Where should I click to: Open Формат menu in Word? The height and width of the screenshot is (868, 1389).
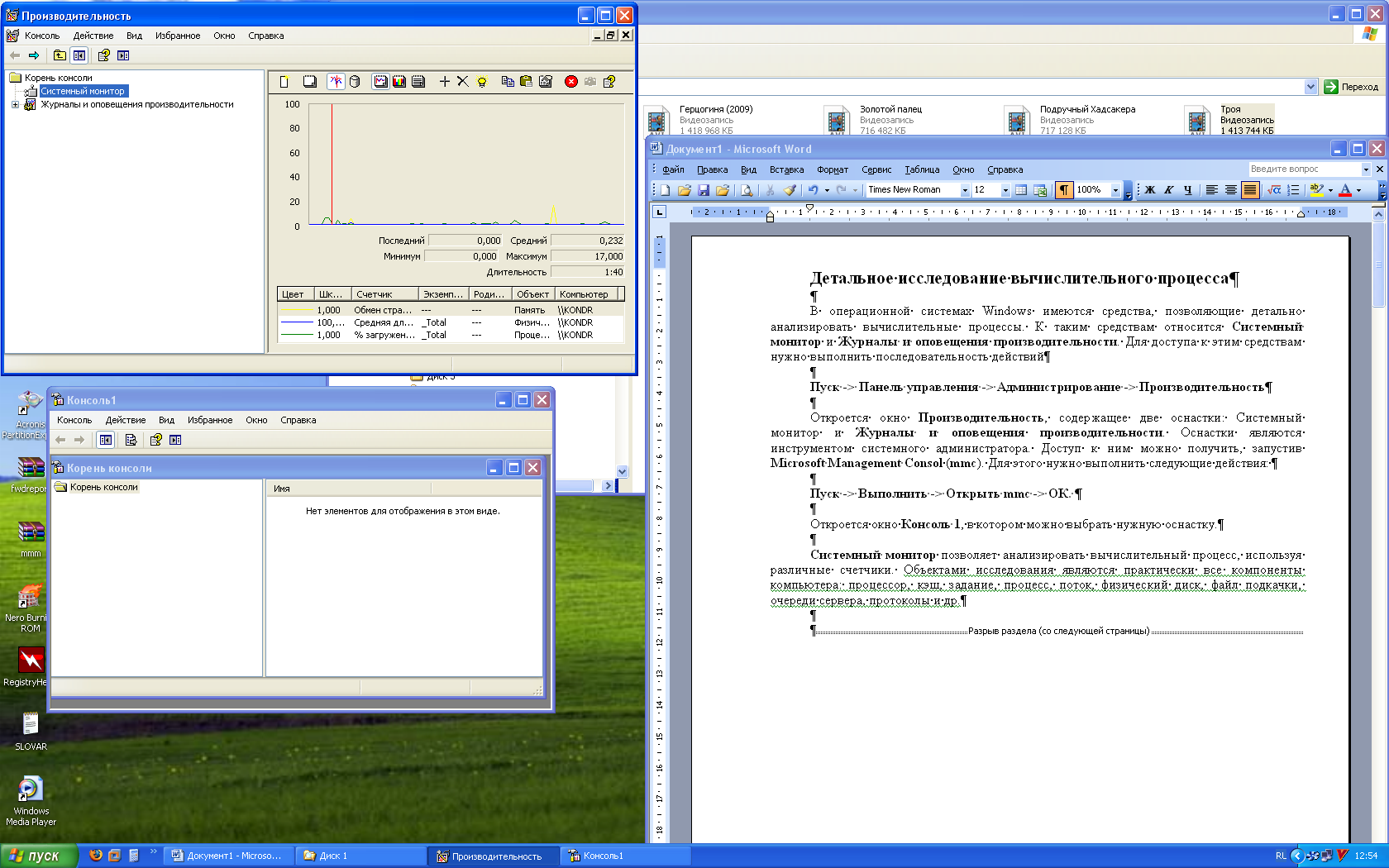(833, 169)
